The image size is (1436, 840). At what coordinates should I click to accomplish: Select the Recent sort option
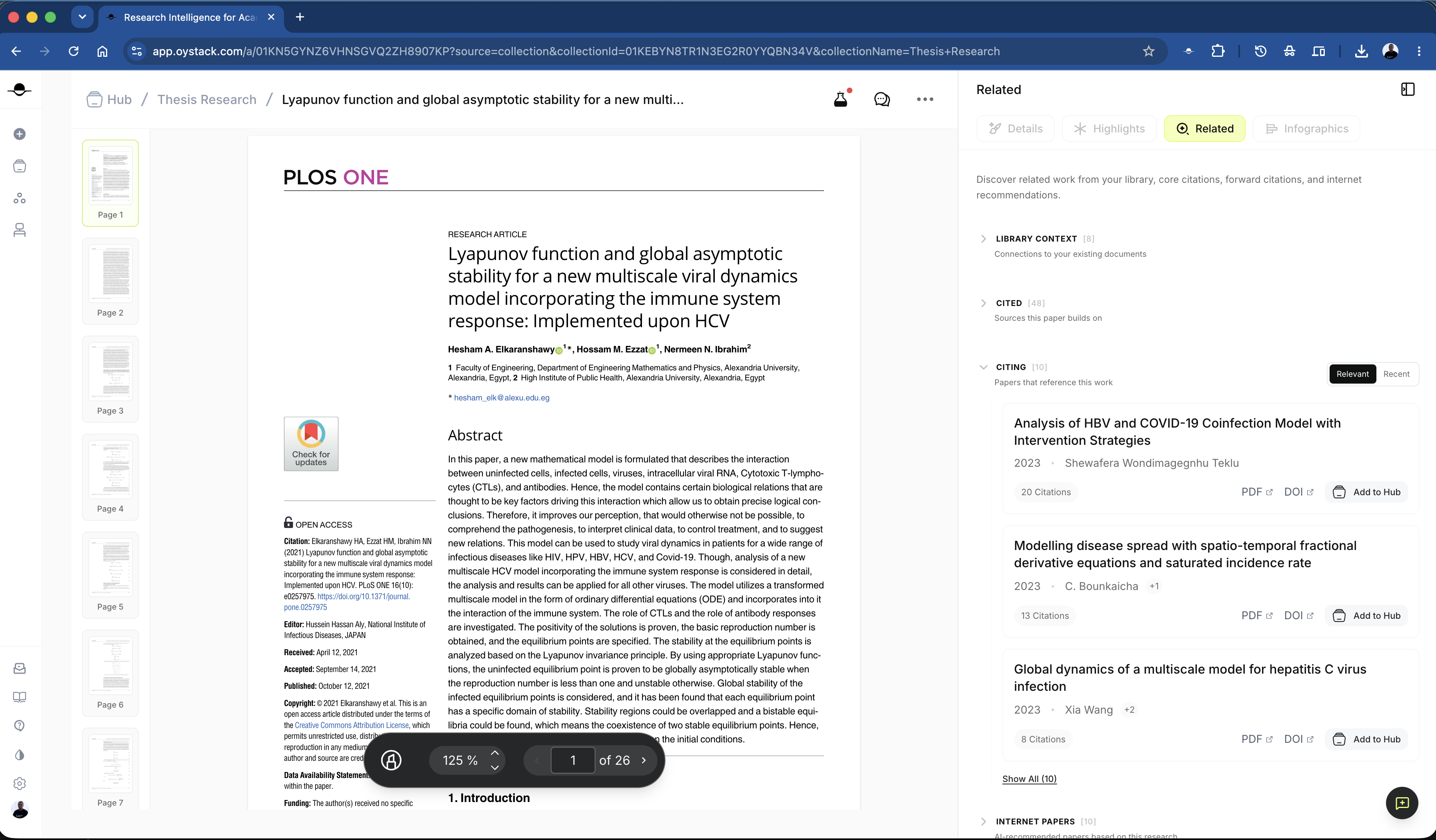click(x=1396, y=374)
